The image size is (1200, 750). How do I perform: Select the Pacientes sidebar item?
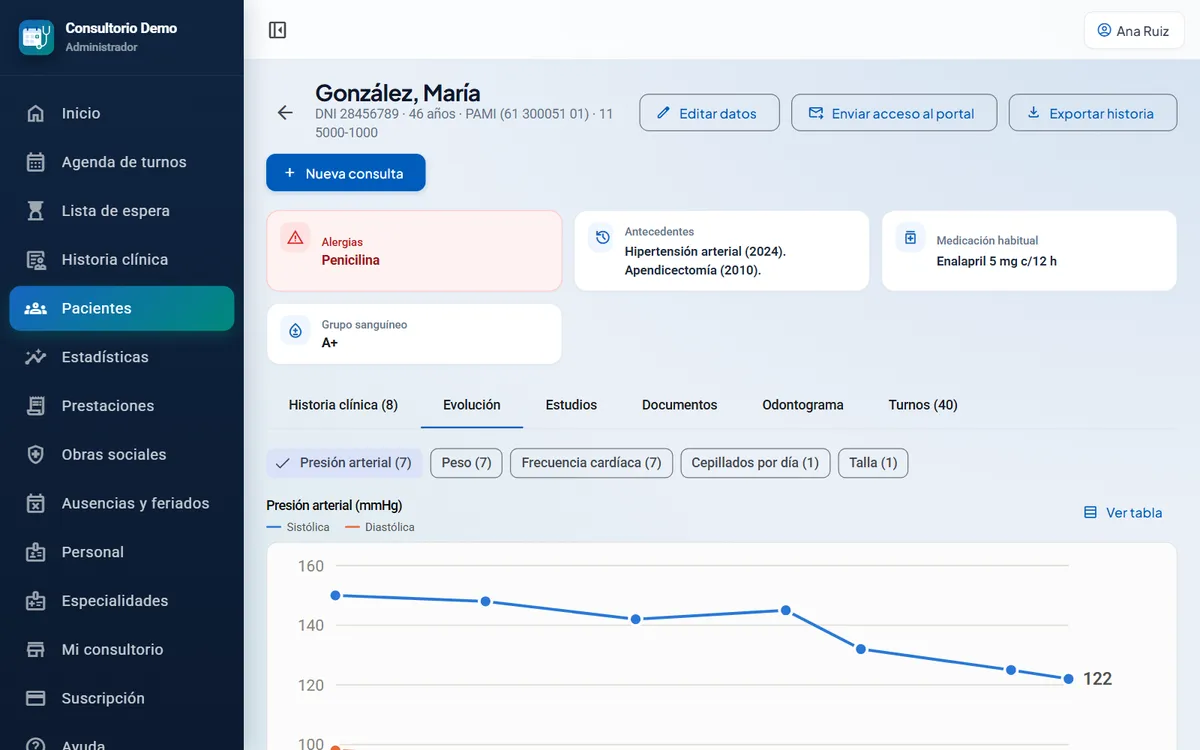122,308
